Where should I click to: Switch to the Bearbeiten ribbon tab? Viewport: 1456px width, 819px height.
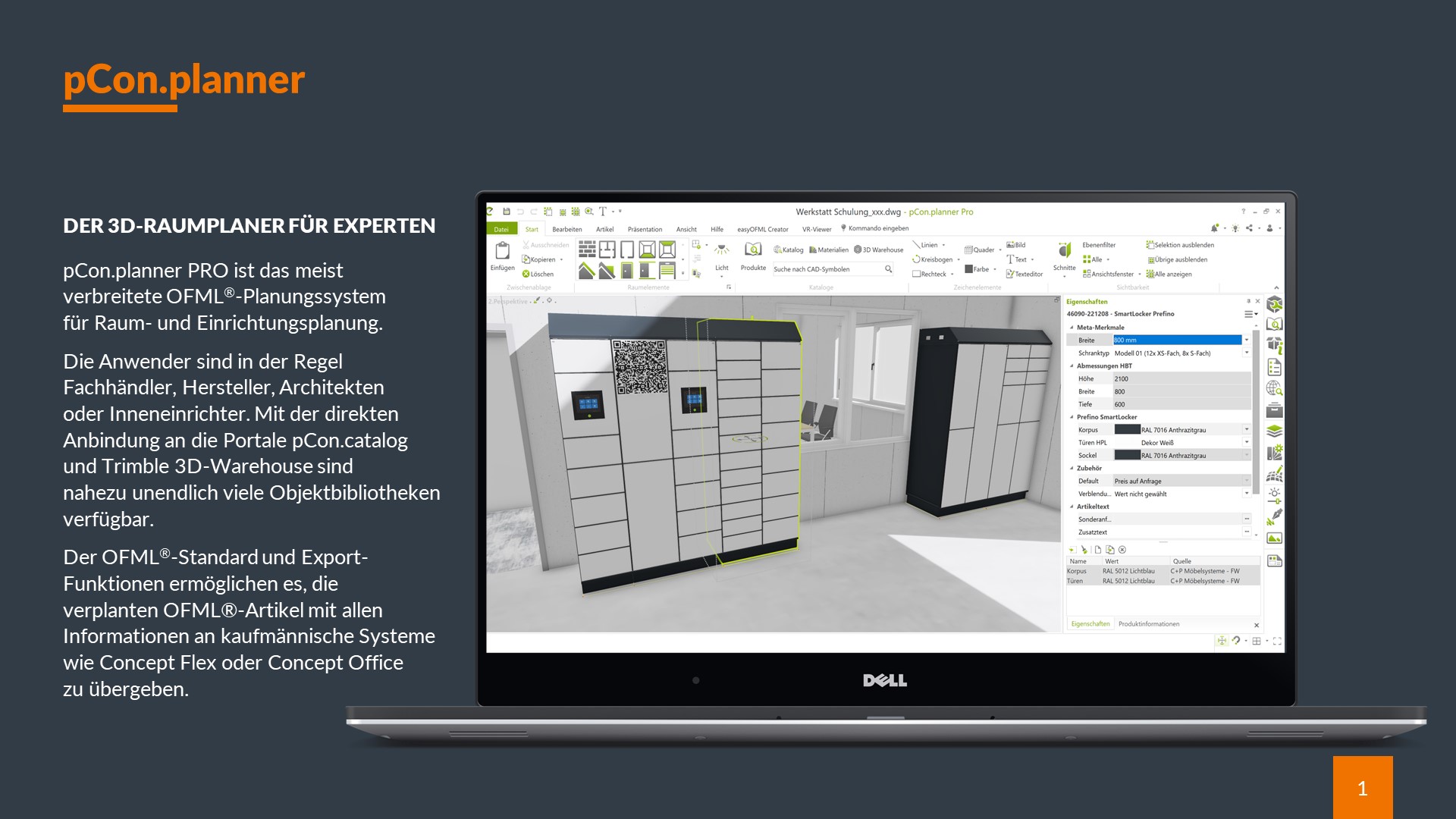pyautogui.click(x=567, y=229)
